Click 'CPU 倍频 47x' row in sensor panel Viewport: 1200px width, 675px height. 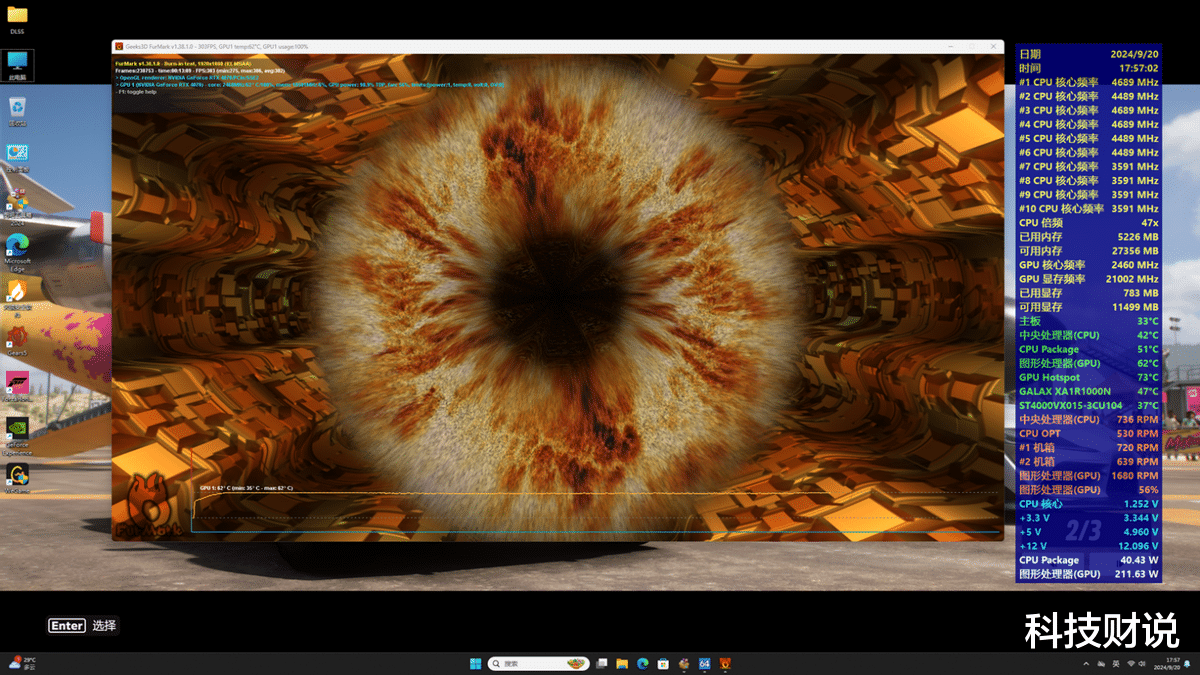tap(1089, 222)
